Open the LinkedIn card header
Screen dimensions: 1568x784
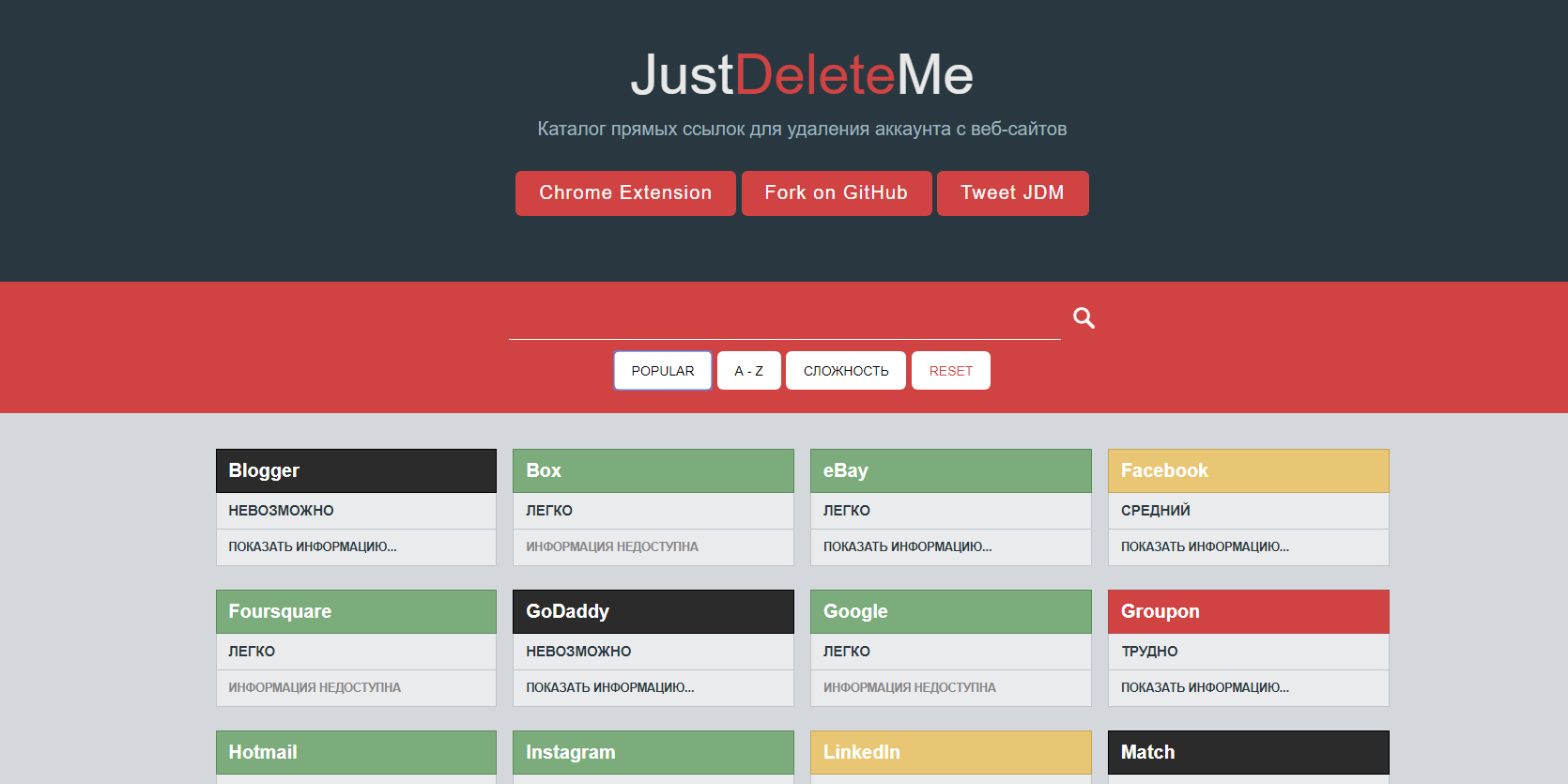pos(950,752)
